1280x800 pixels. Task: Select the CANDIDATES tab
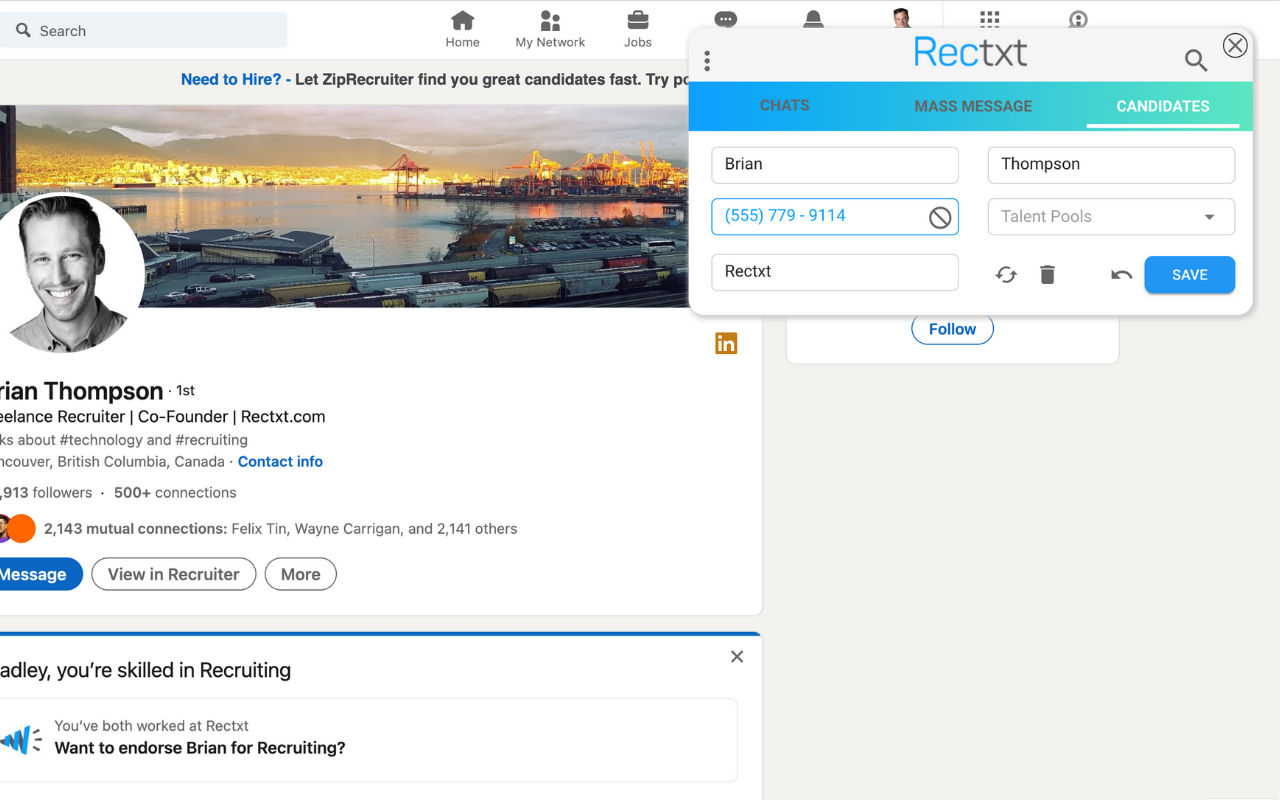1163,106
